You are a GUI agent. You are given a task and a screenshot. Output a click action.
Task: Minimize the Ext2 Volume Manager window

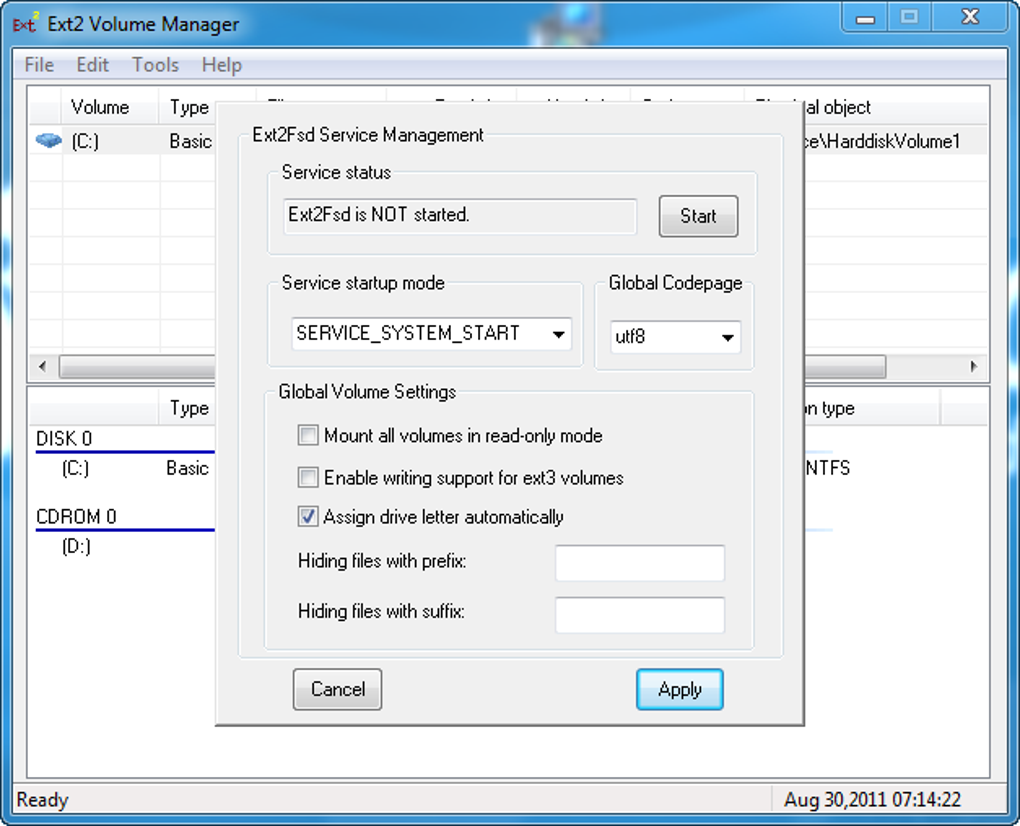tap(865, 18)
